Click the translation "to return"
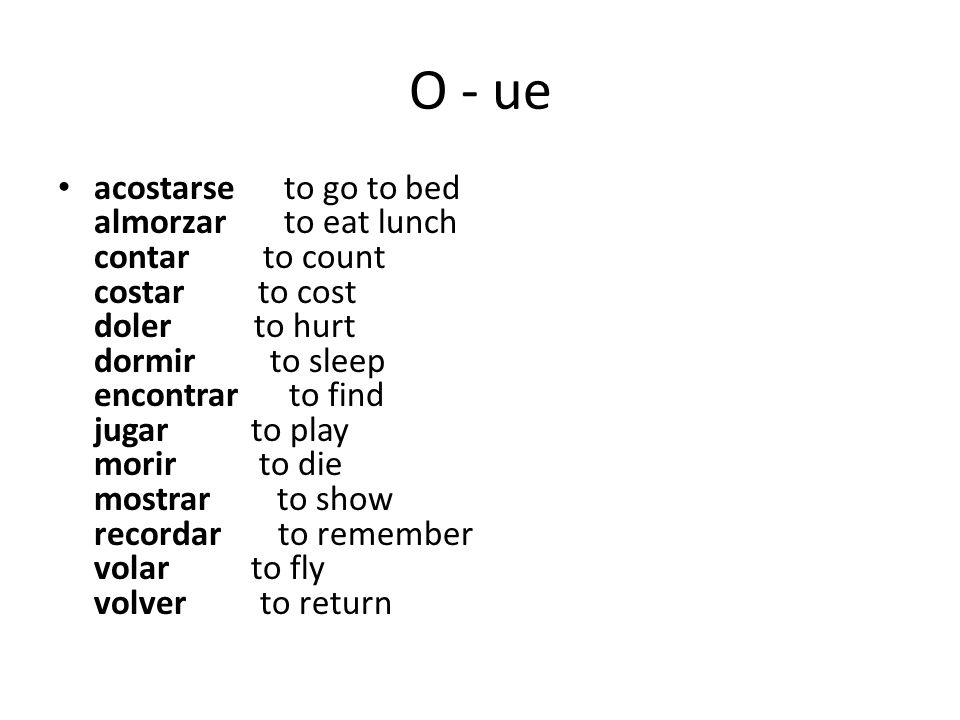This screenshot has height=720, width=960. [x=326, y=604]
